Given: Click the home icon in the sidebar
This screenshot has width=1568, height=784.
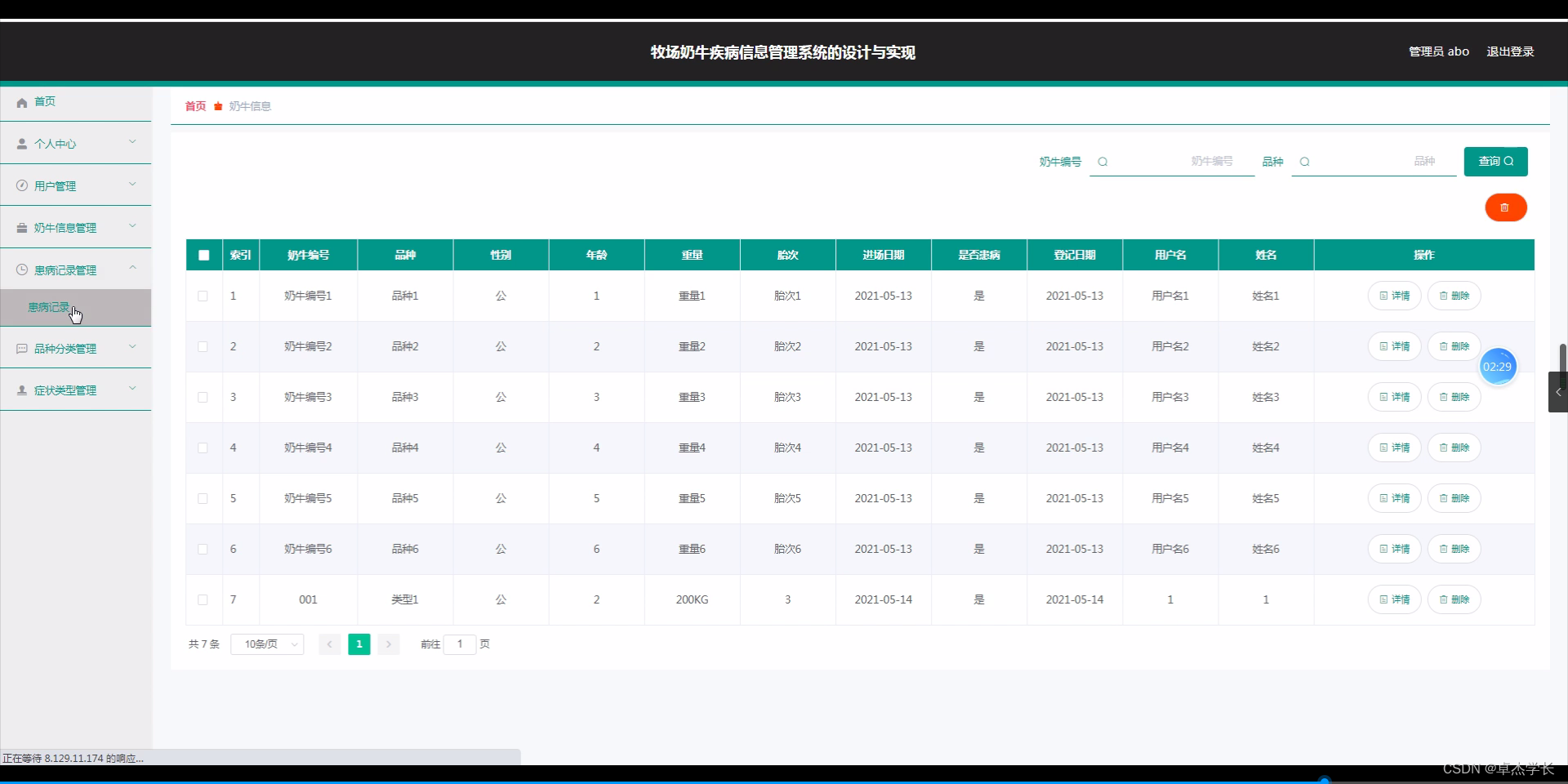Looking at the screenshot, I should click(x=22, y=102).
